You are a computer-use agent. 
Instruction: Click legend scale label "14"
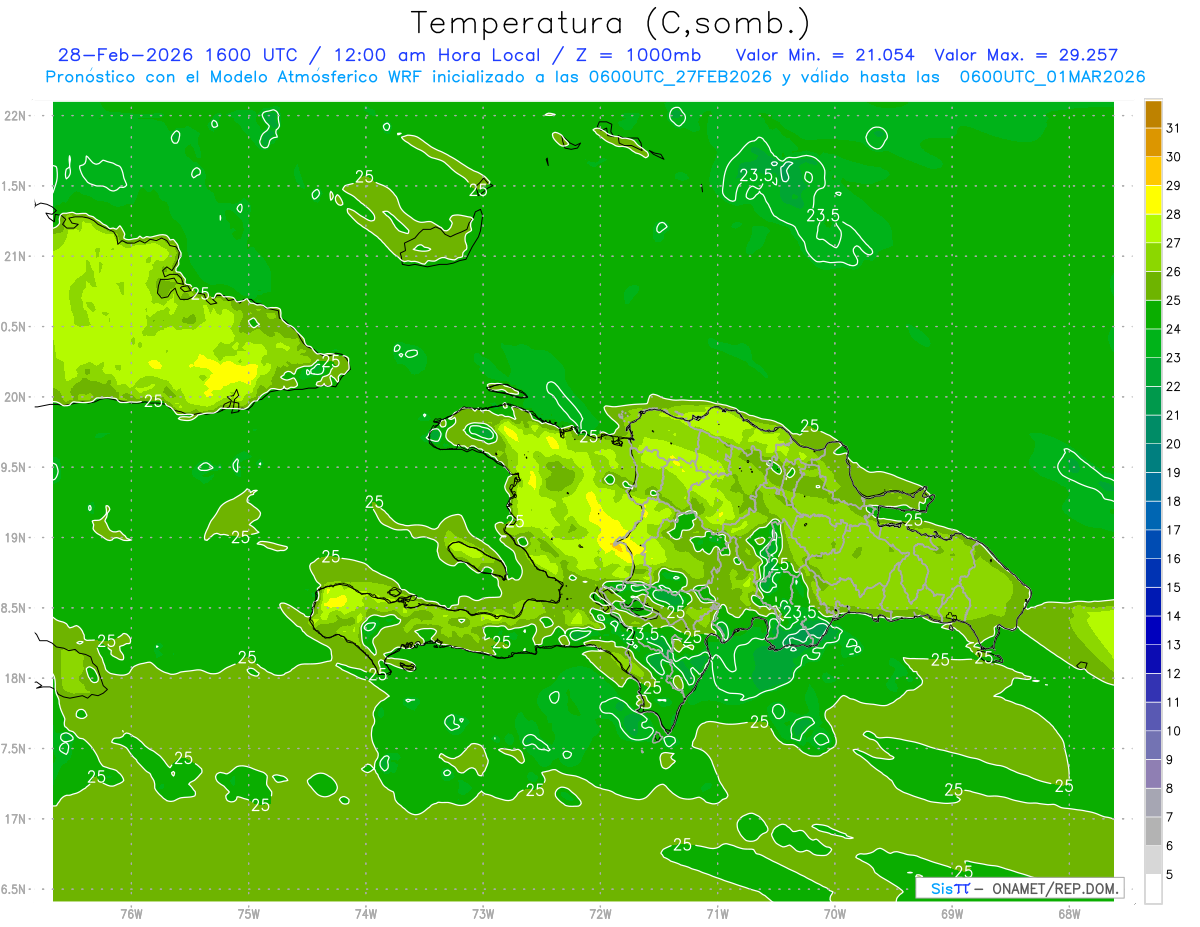pos(1174,616)
